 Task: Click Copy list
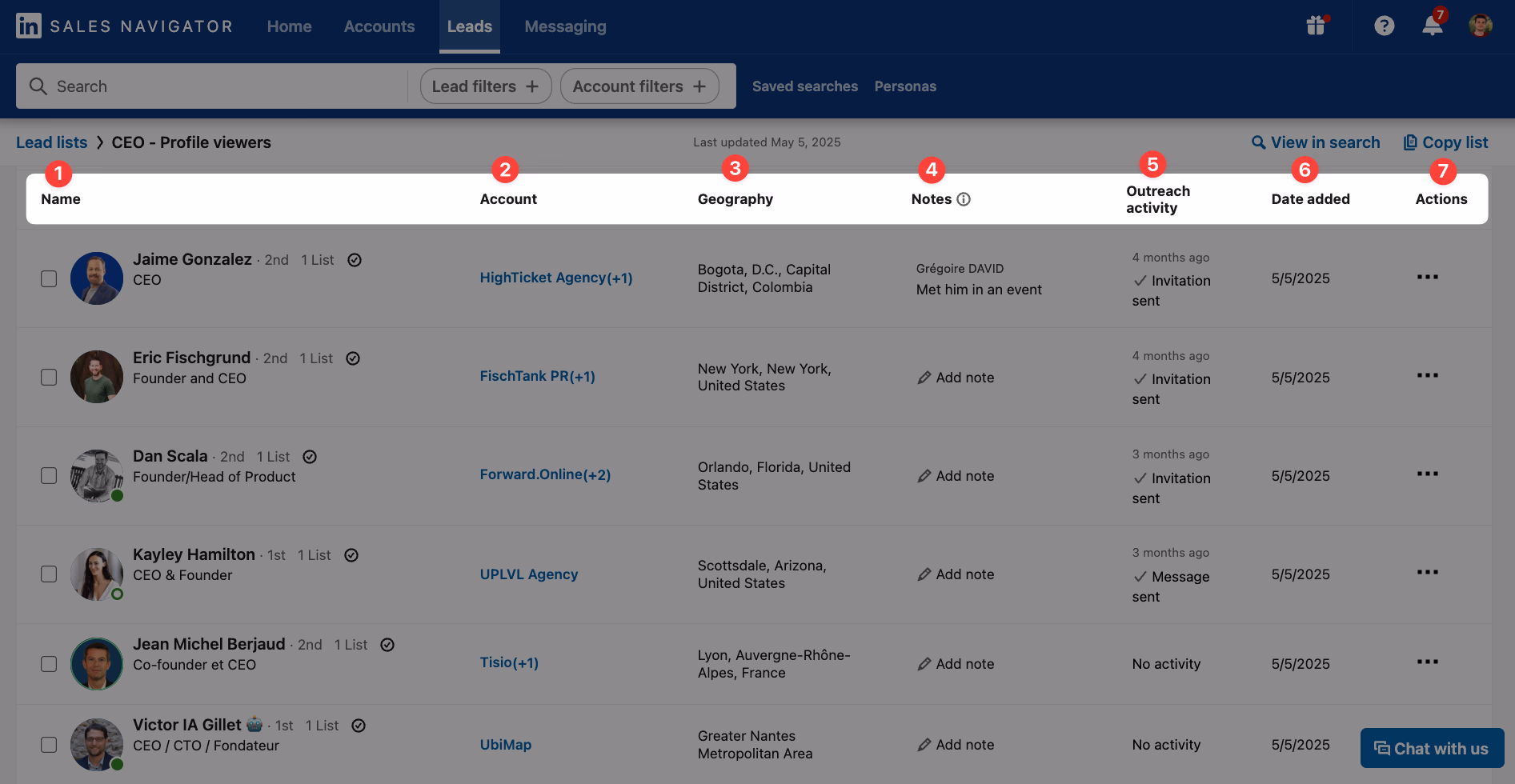[x=1445, y=142]
